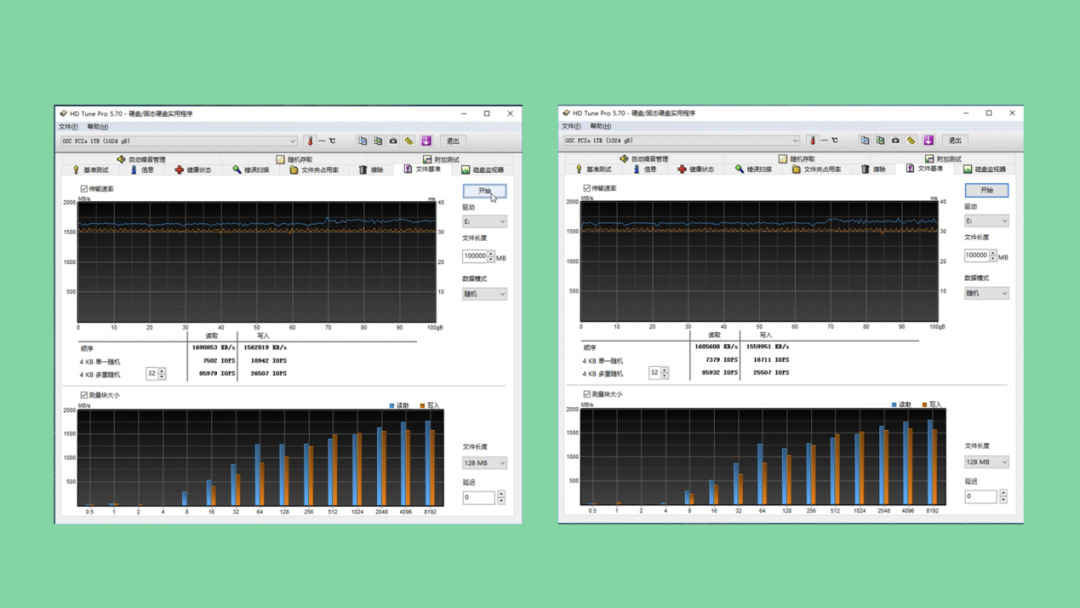
Task: Click thermometer temperature icon in left window
Action: (310, 141)
